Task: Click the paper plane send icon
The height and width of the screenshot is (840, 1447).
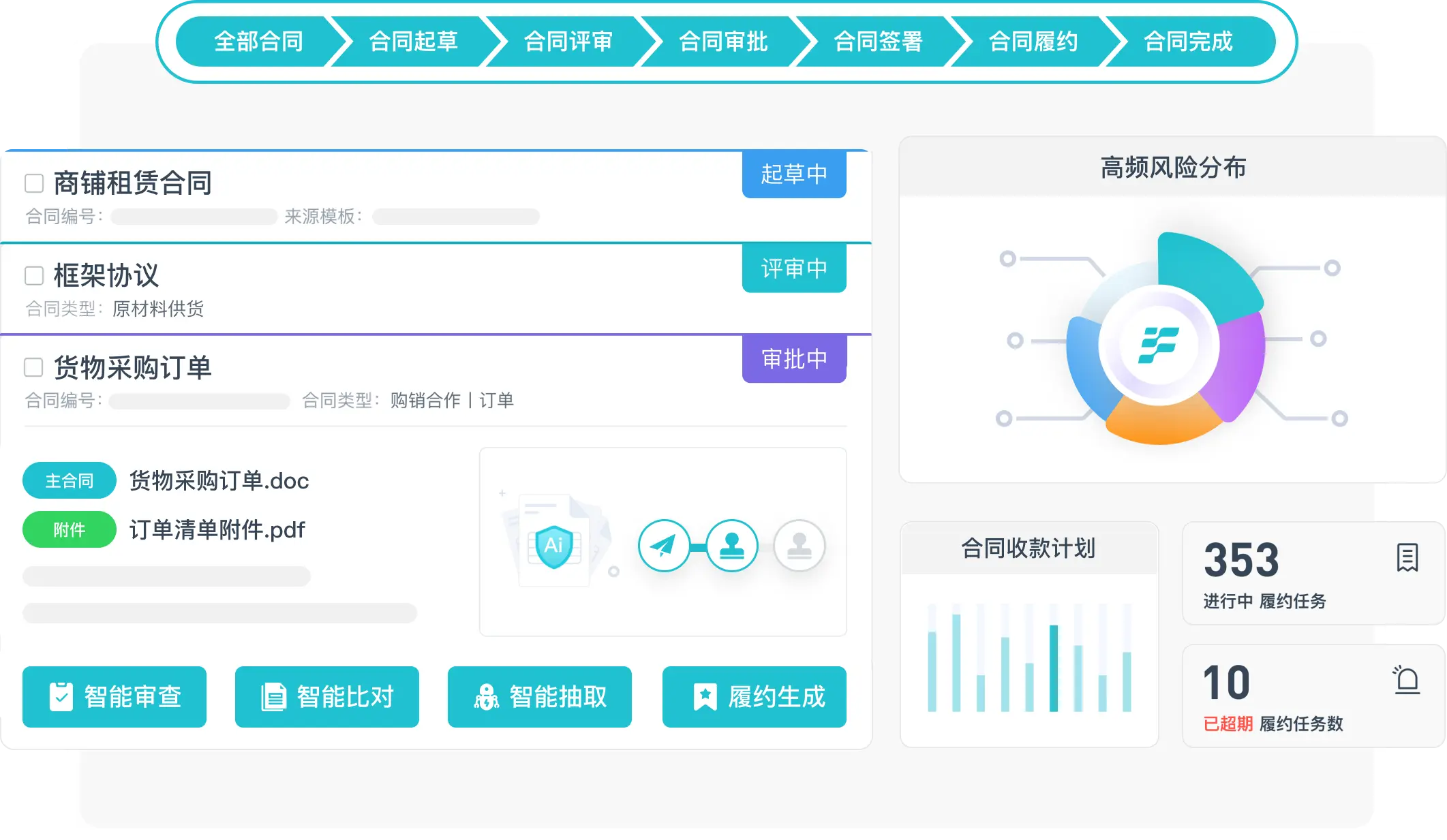Action: 663,546
